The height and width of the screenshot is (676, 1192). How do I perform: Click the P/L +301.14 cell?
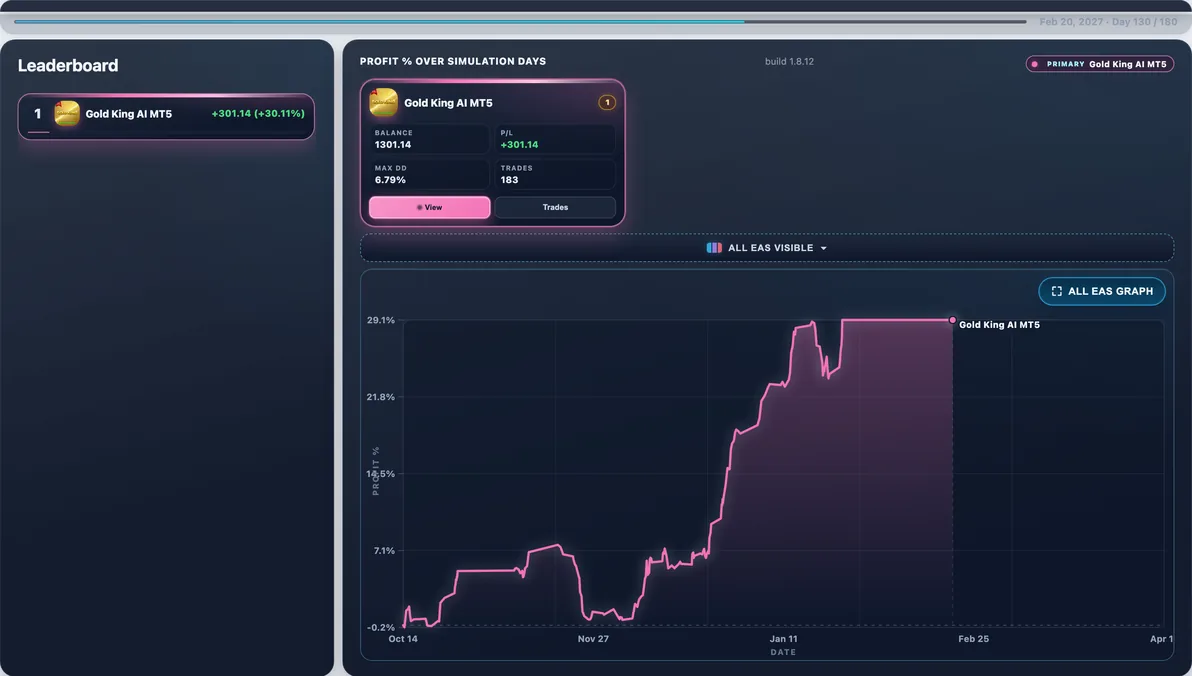(555, 139)
